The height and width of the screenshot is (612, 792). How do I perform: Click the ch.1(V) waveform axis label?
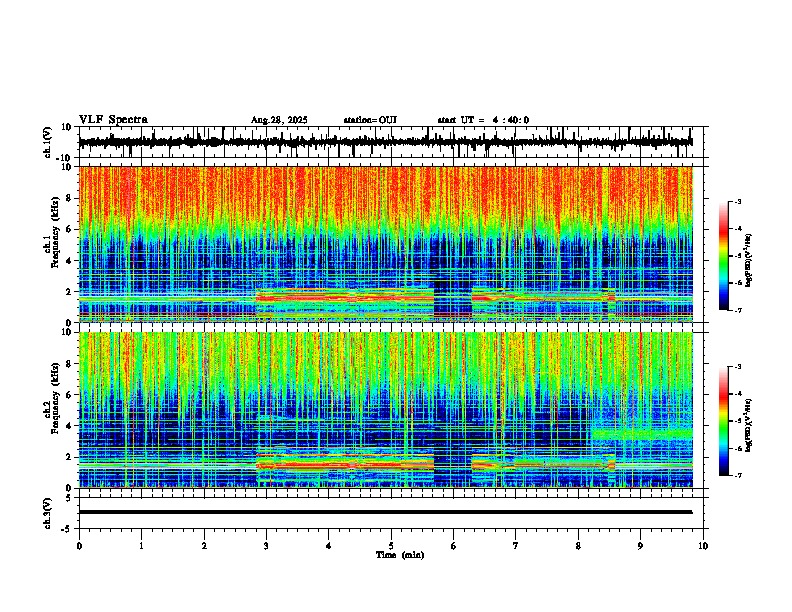[48, 142]
